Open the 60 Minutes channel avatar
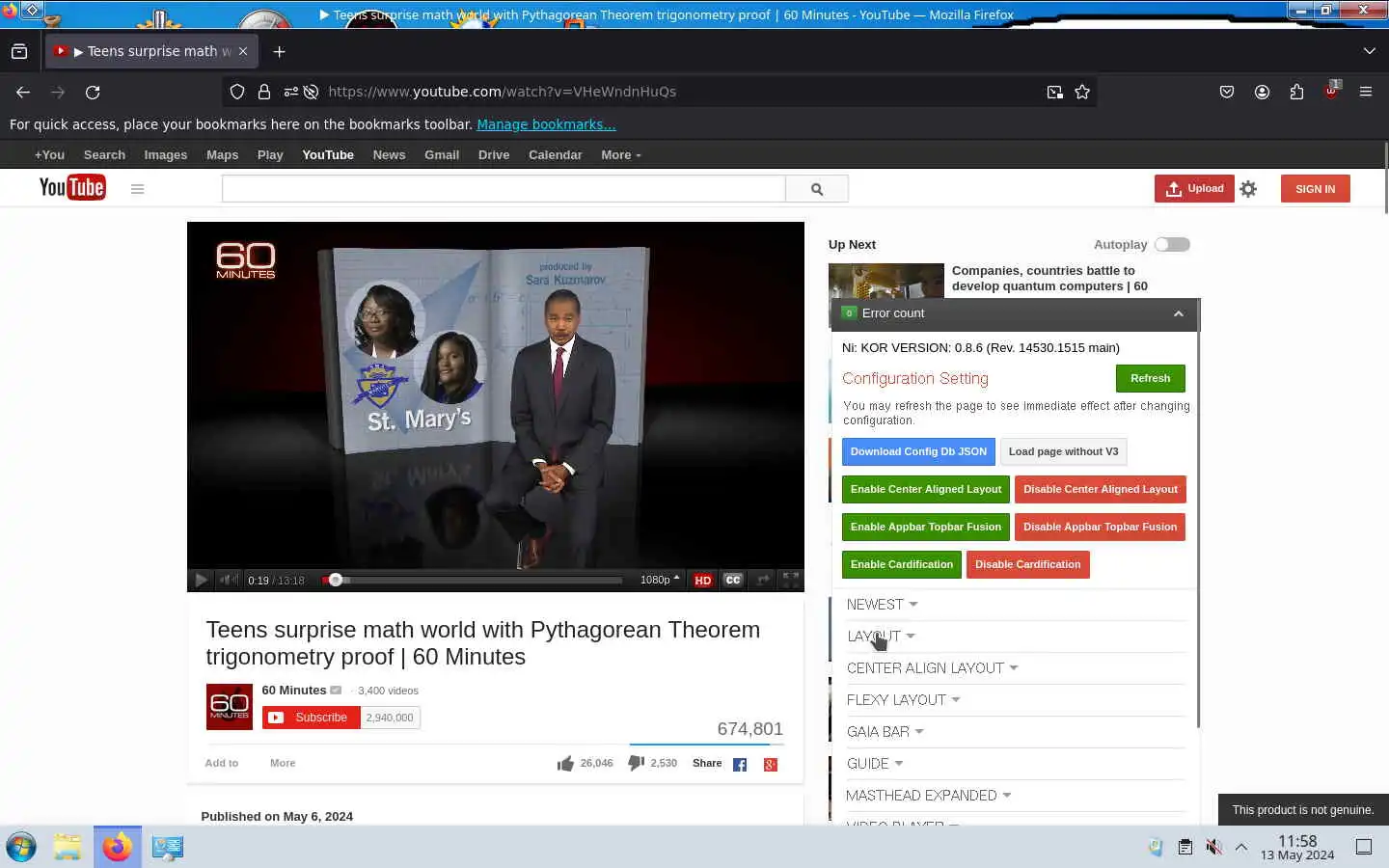This screenshot has height=868, width=1389. 230,707
